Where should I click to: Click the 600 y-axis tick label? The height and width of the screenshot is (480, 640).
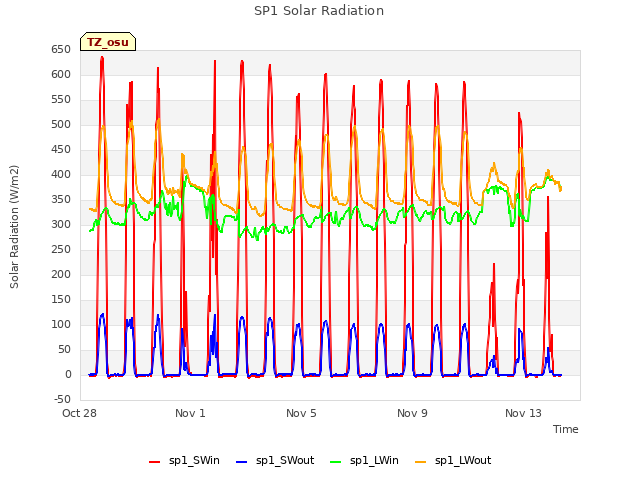tap(61, 74)
